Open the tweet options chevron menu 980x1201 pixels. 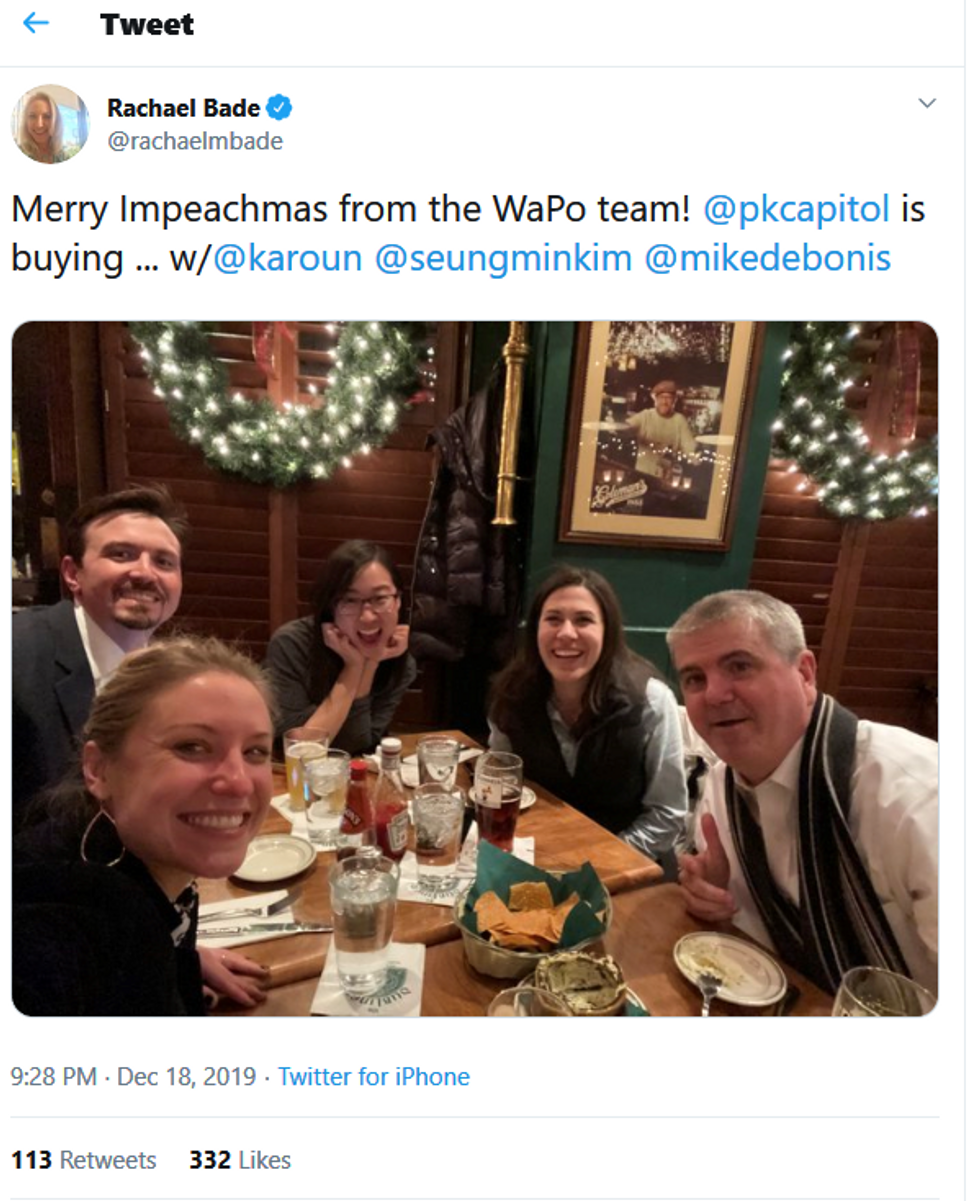point(927,103)
